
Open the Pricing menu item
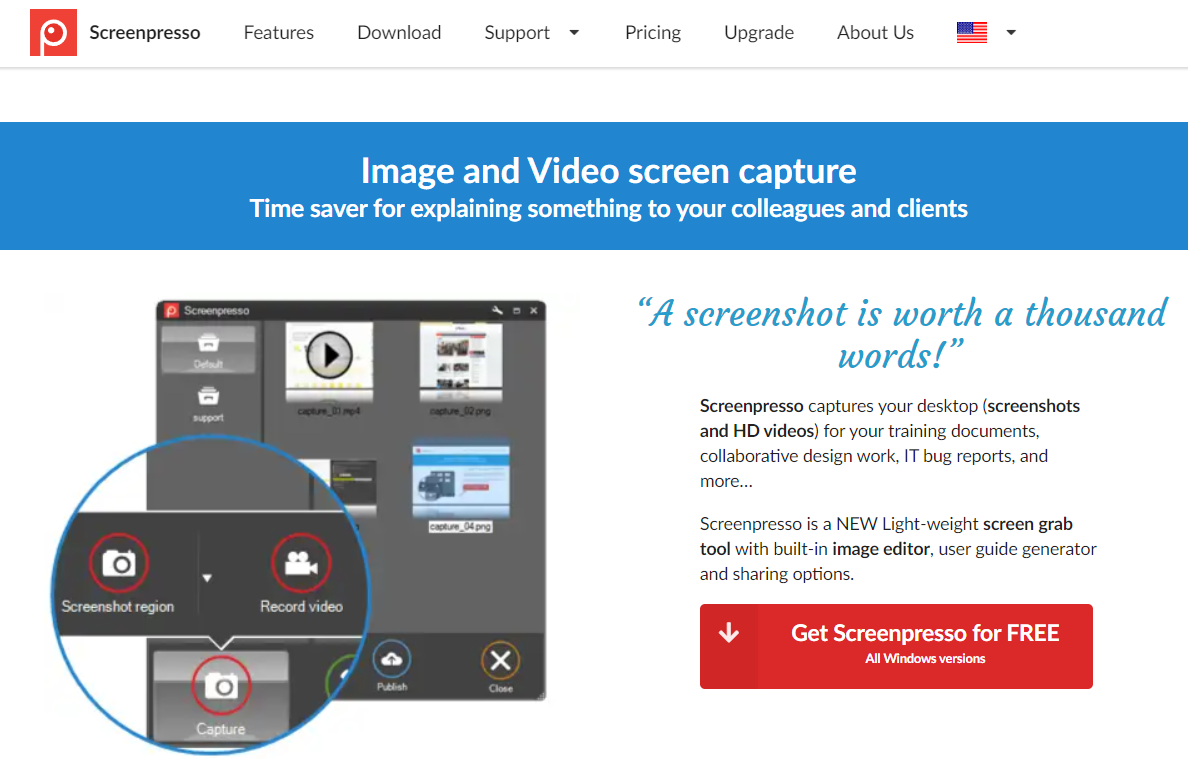coord(653,33)
